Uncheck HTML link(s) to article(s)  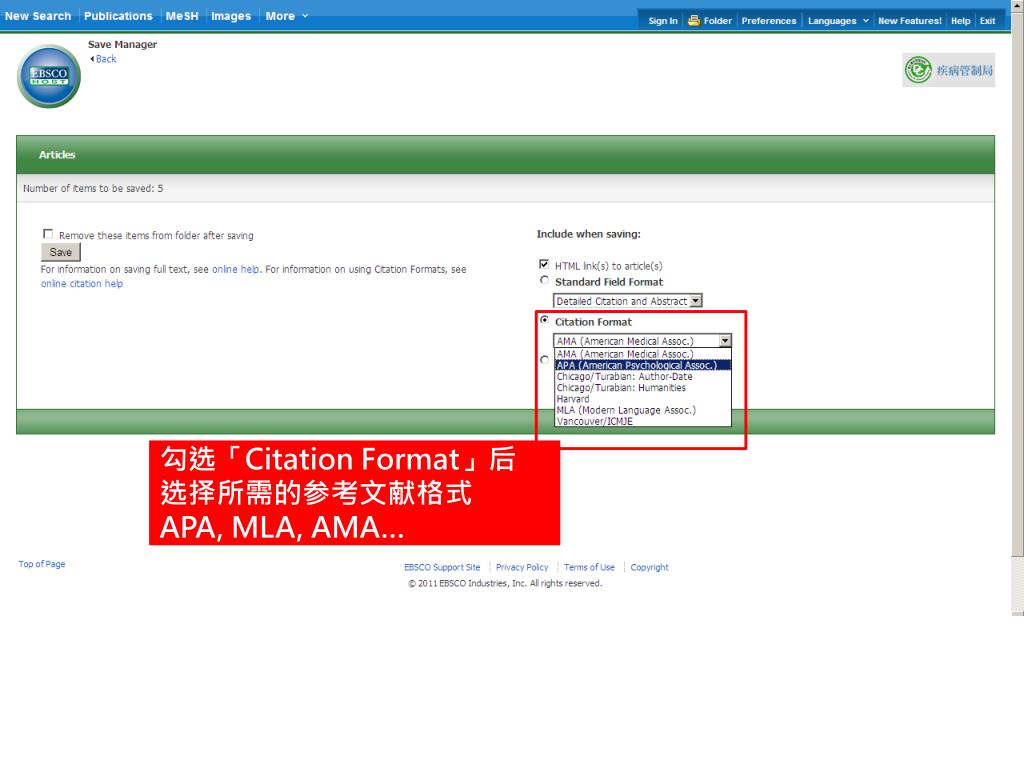pos(544,264)
